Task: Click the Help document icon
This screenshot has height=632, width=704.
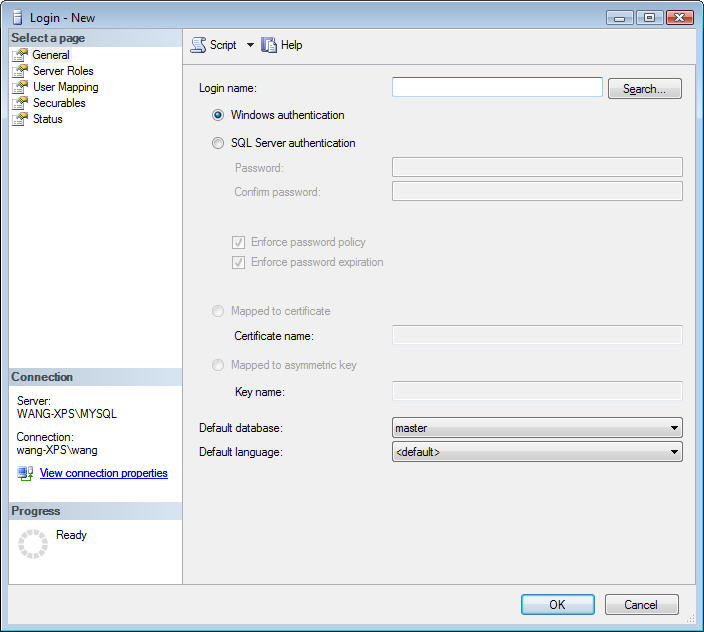Action: pyautogui.click(x=269, y=45)
